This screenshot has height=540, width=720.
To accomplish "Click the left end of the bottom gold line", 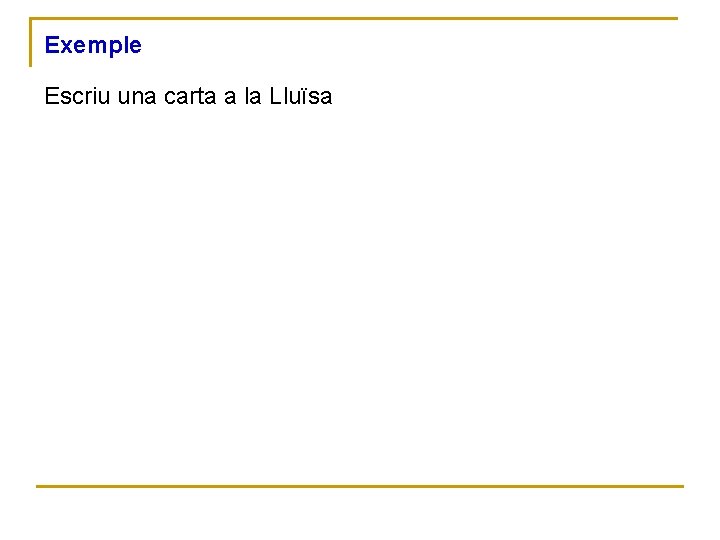I will [40, 486].
